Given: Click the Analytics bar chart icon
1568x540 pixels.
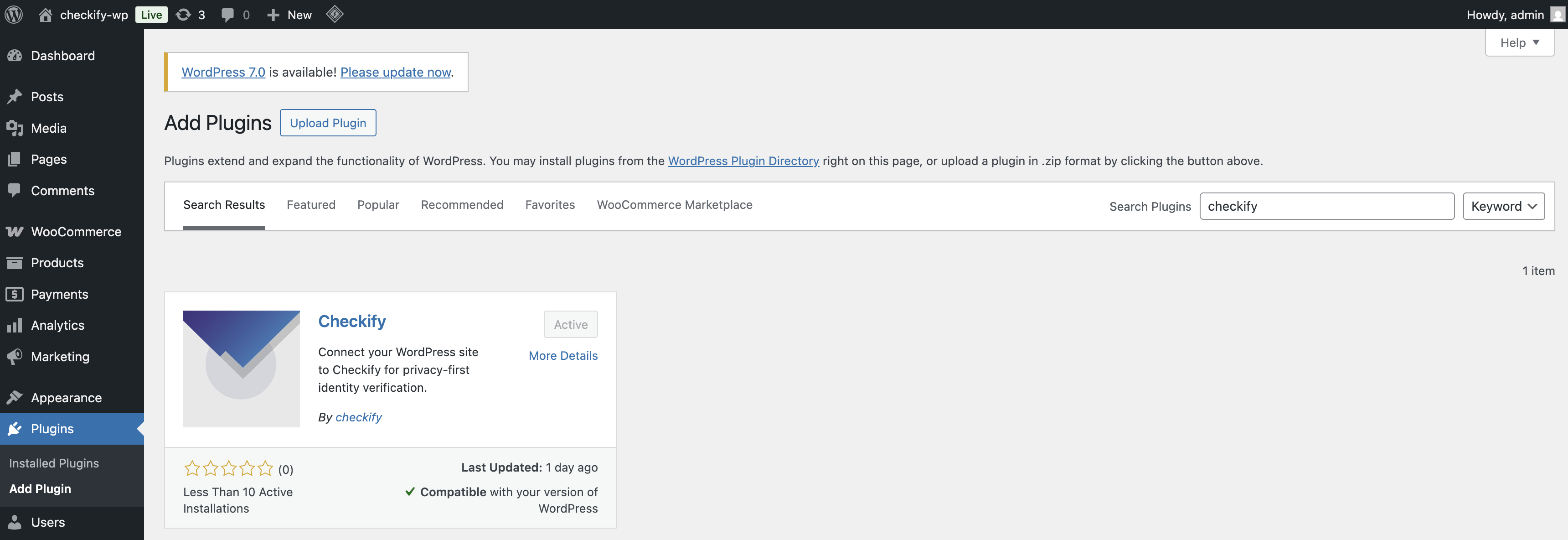Looking at the screenshot, I should pos(15,326).
